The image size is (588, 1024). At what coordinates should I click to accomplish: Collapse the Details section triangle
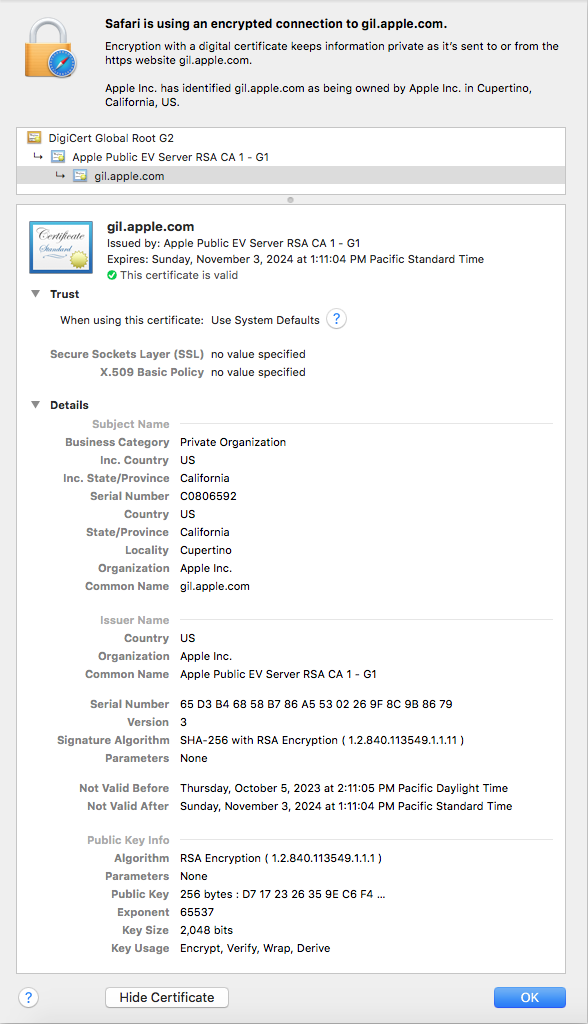[x=35, y=405]
